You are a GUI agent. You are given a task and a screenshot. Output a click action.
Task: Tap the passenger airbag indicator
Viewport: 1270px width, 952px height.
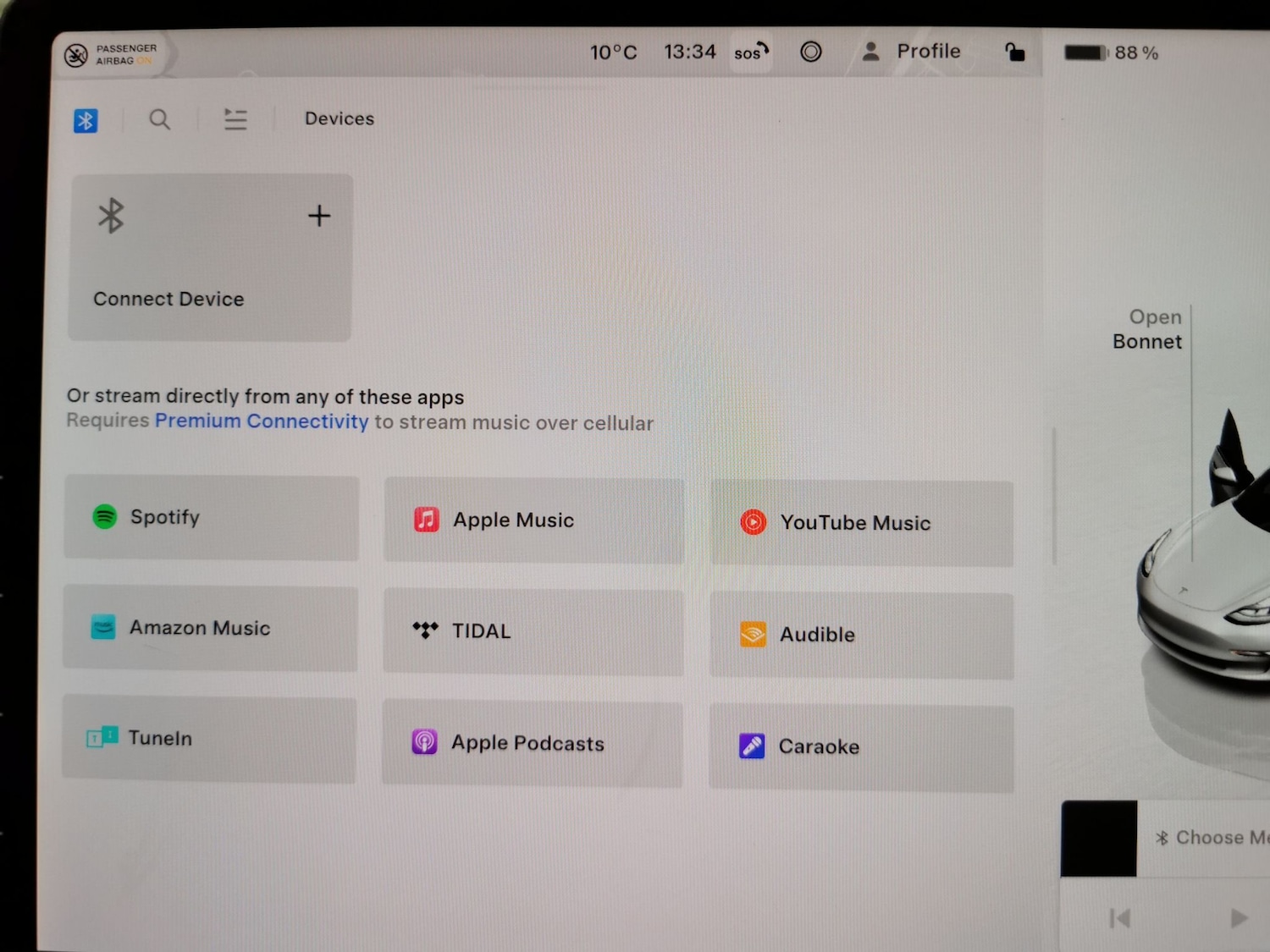(x=111, y=55)
